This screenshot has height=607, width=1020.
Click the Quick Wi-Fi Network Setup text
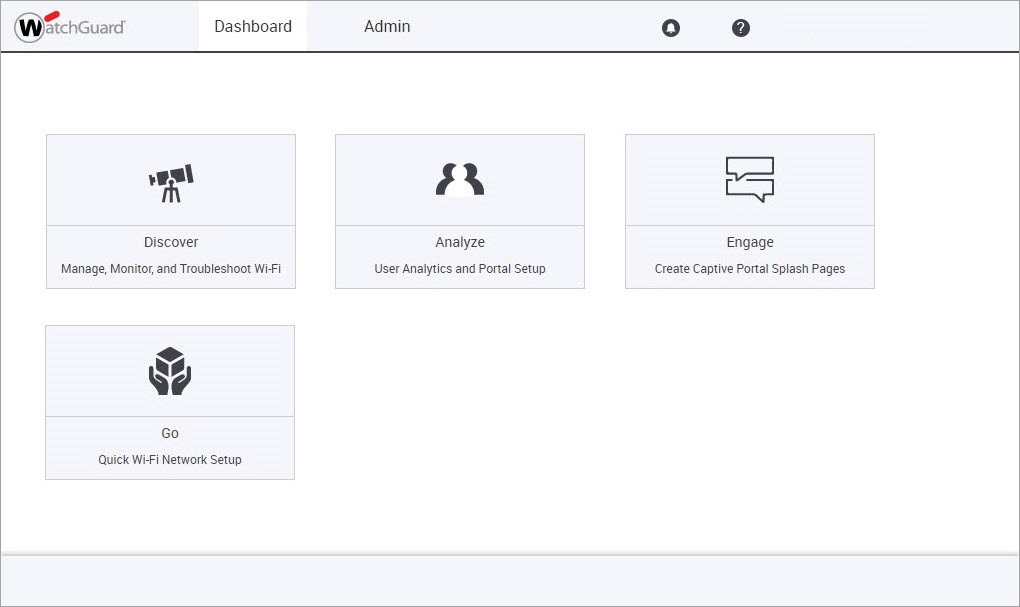click(x=170, y=459)
